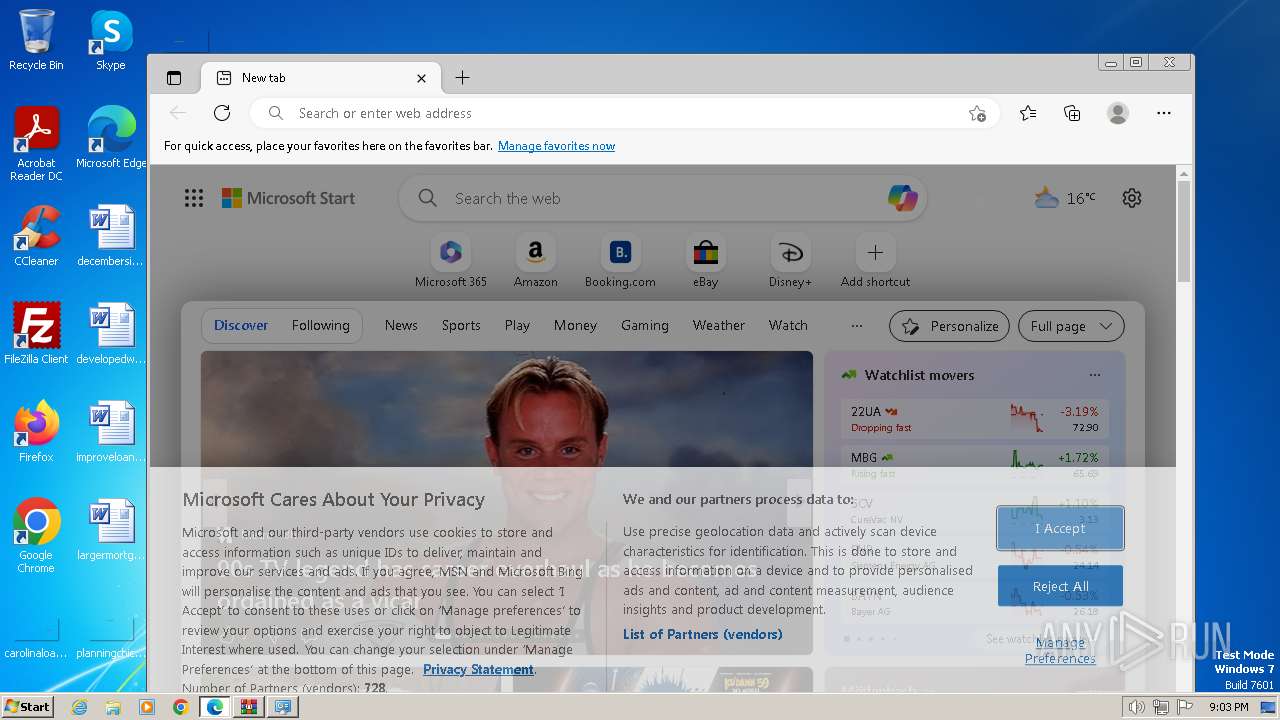The image size is (1280, 720).
Task: Open the Collections icon
Action: tap(1072, 113)
